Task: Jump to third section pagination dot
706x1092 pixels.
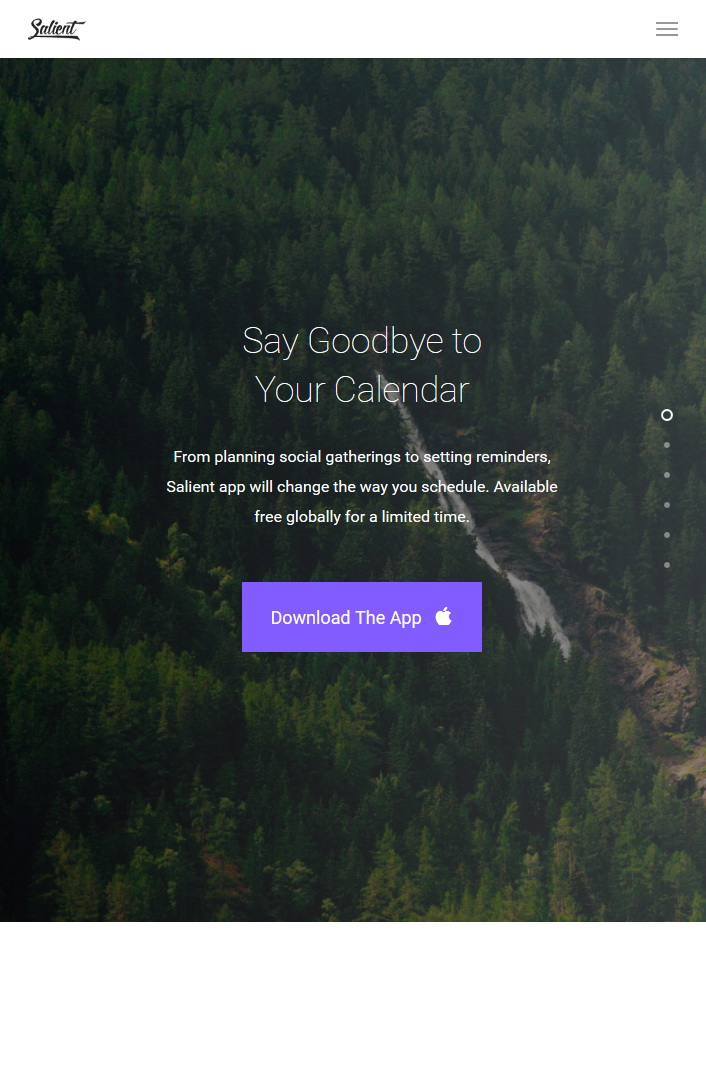Action: [x=666, y=475]
